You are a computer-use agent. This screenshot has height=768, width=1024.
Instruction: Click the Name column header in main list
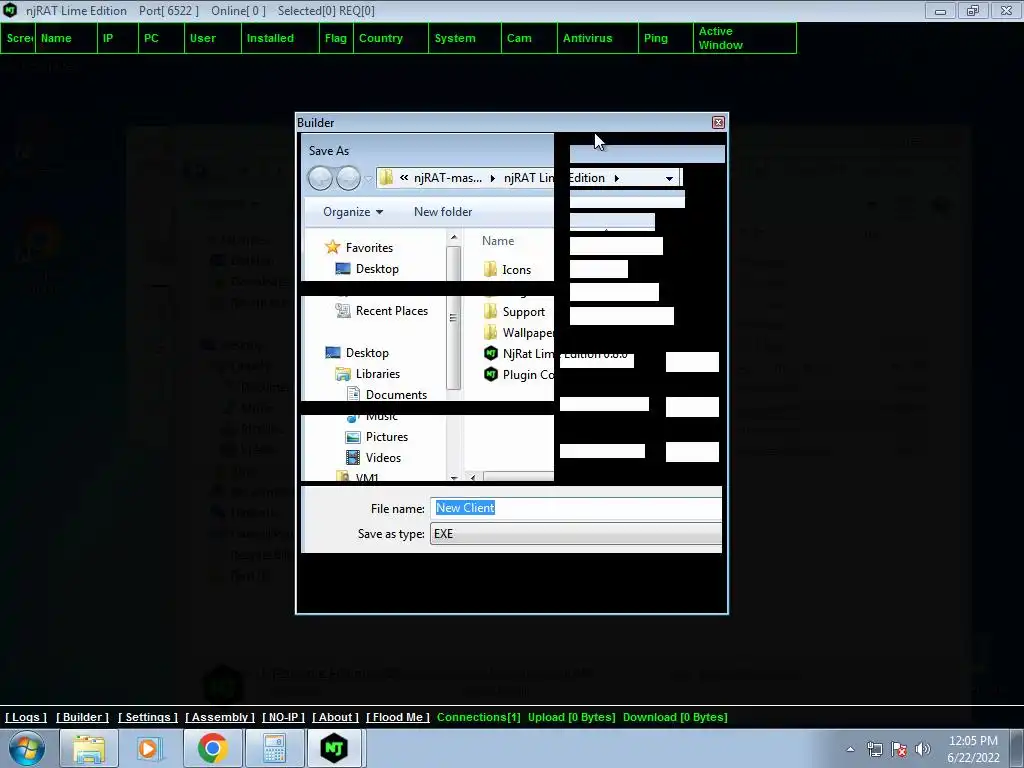(66, 38)
